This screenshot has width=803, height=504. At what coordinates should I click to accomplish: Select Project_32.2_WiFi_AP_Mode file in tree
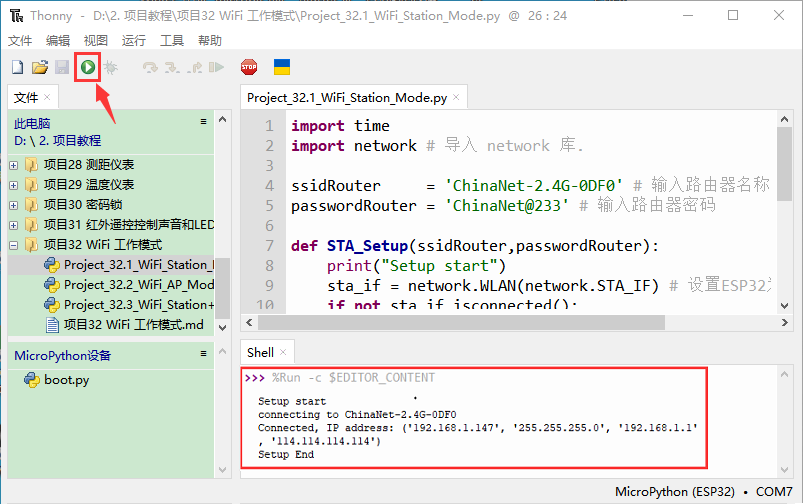coord(137,285)
